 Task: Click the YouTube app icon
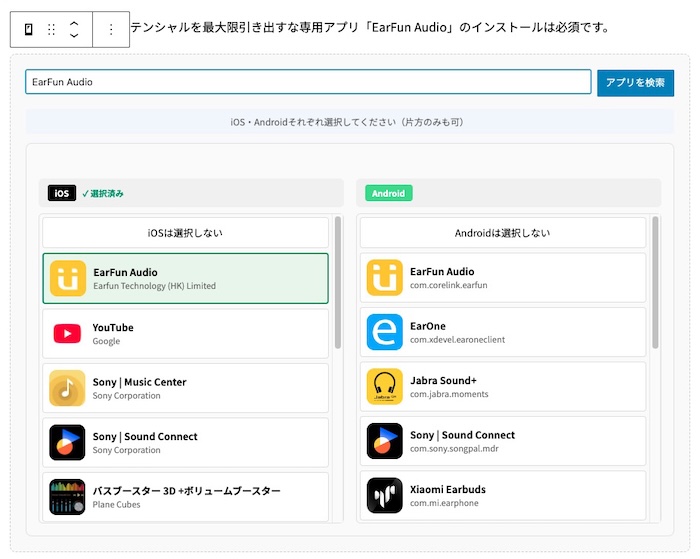68,334
